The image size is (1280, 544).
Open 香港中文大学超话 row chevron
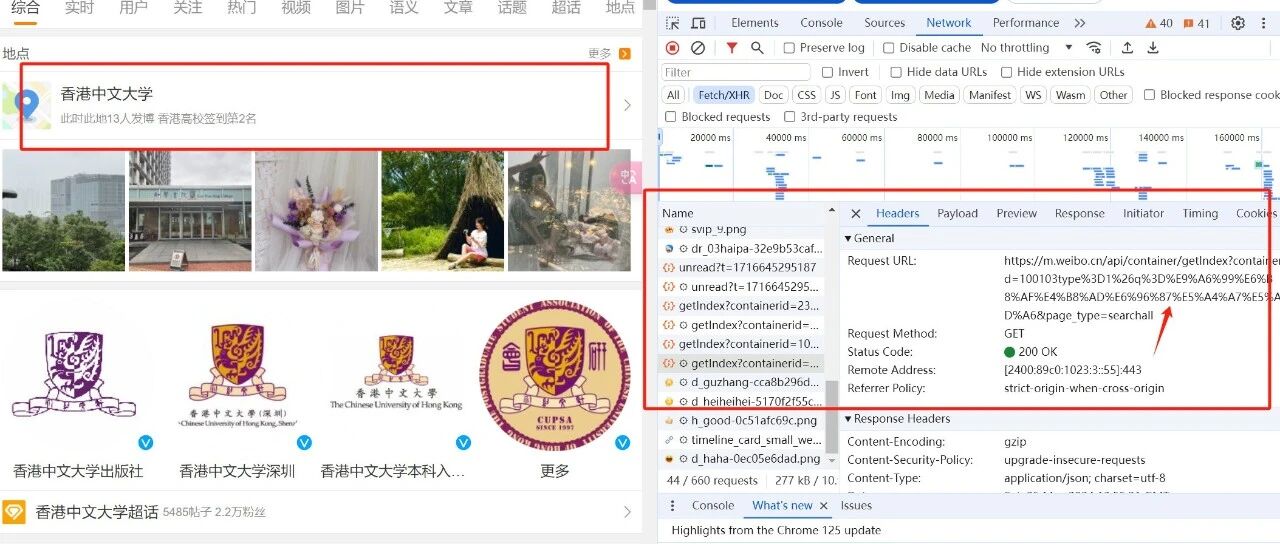(627, 512)
